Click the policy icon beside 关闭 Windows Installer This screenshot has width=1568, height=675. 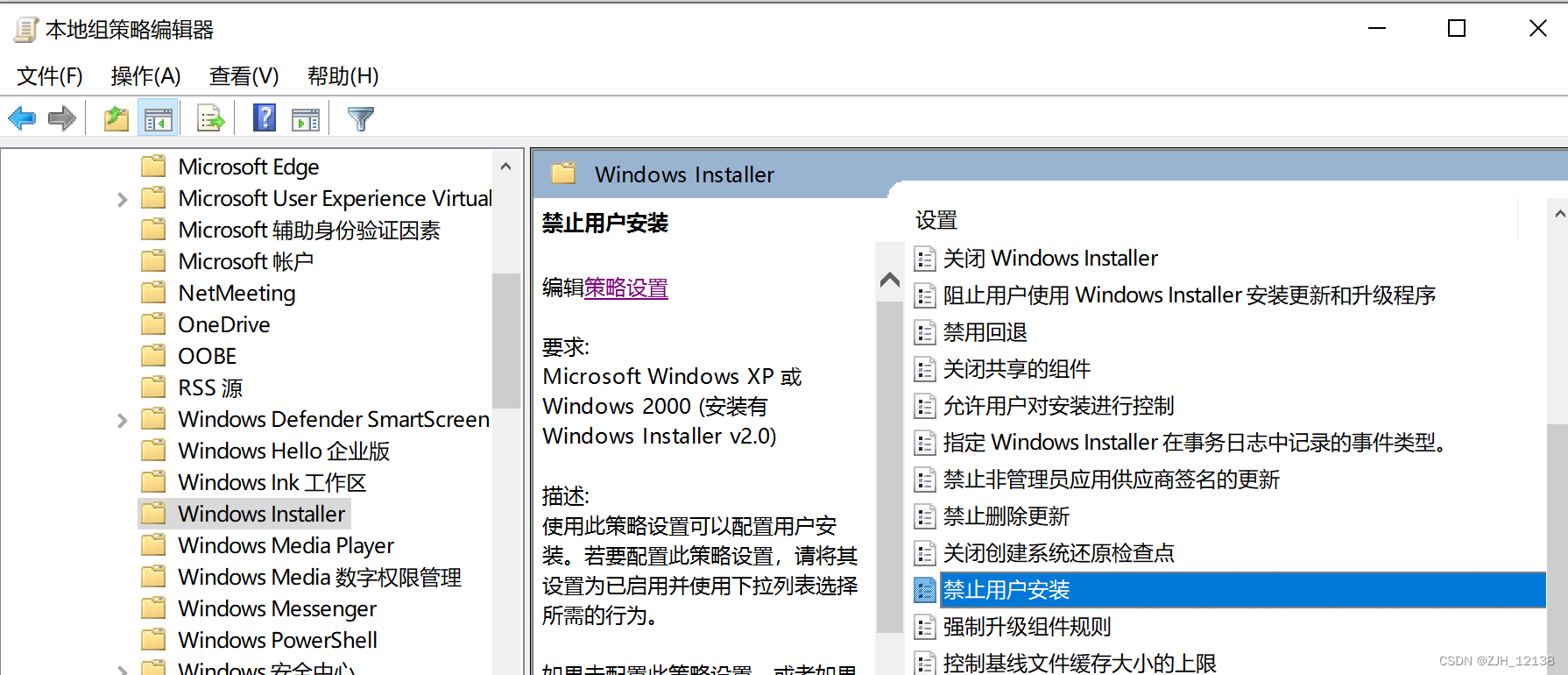coord(925,259)
